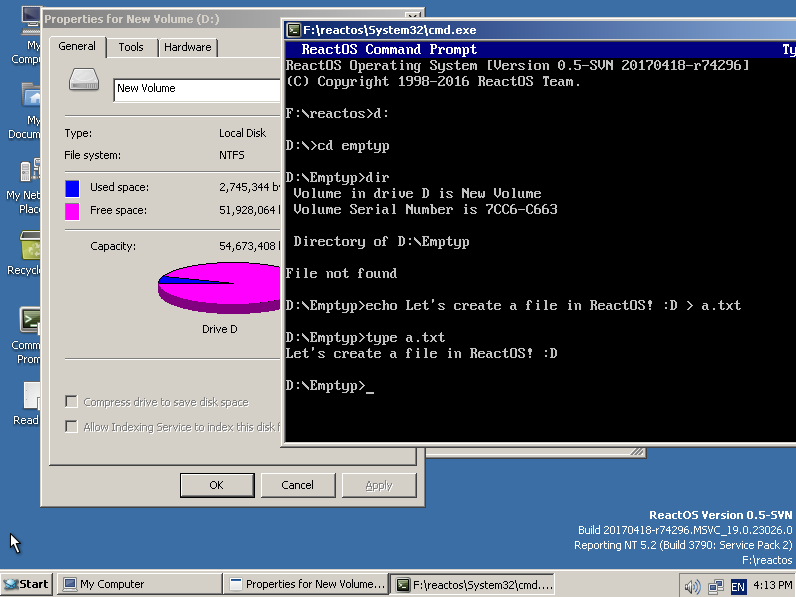Switch to cmd.exe taskbar button
This screenshot has height=597, width=796.
click(x=472, y=584)
